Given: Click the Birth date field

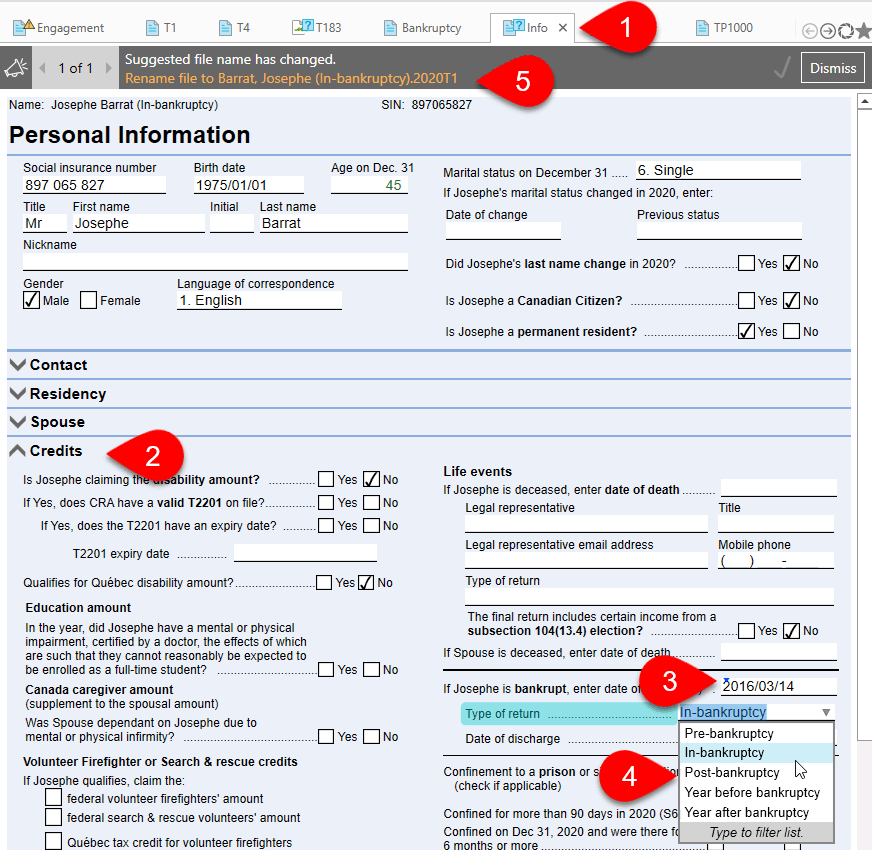Looking at the screenshot, I should (x=249, y=185).
